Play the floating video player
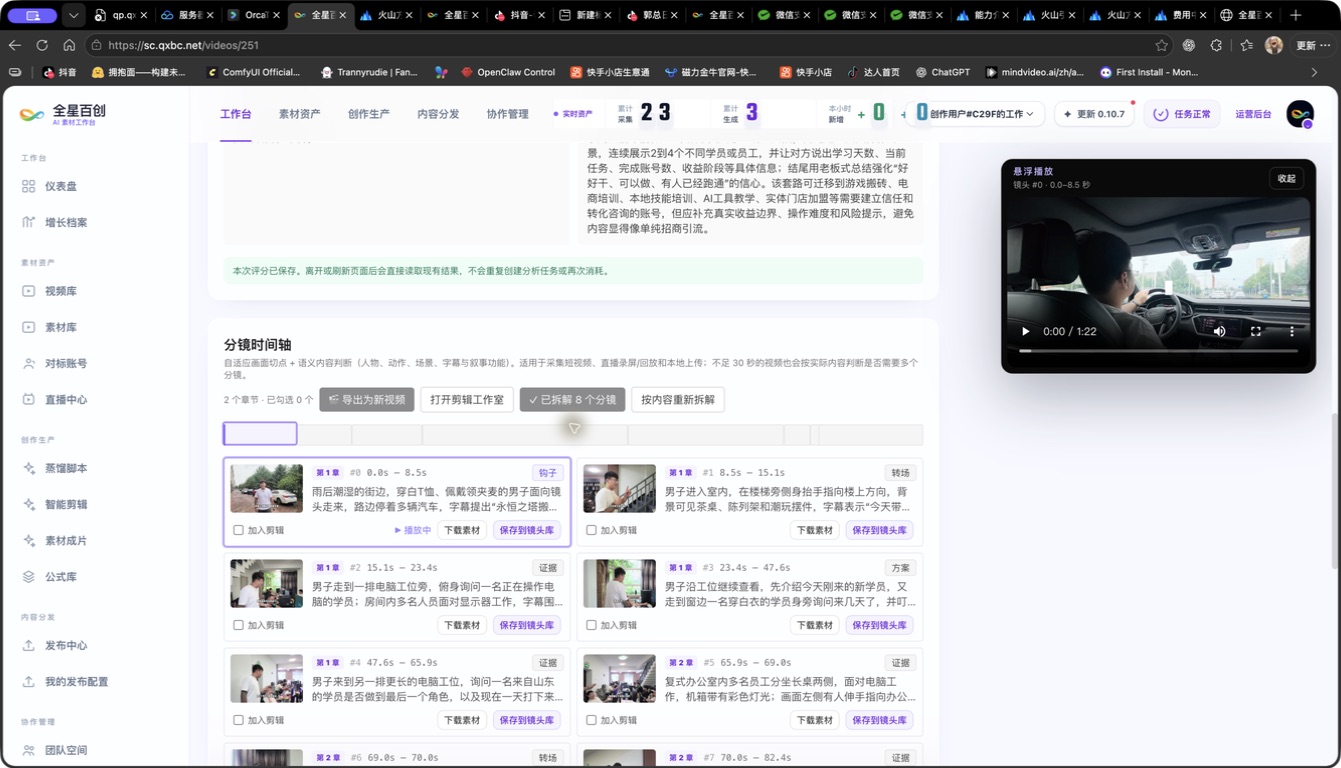 [1025, 331]
